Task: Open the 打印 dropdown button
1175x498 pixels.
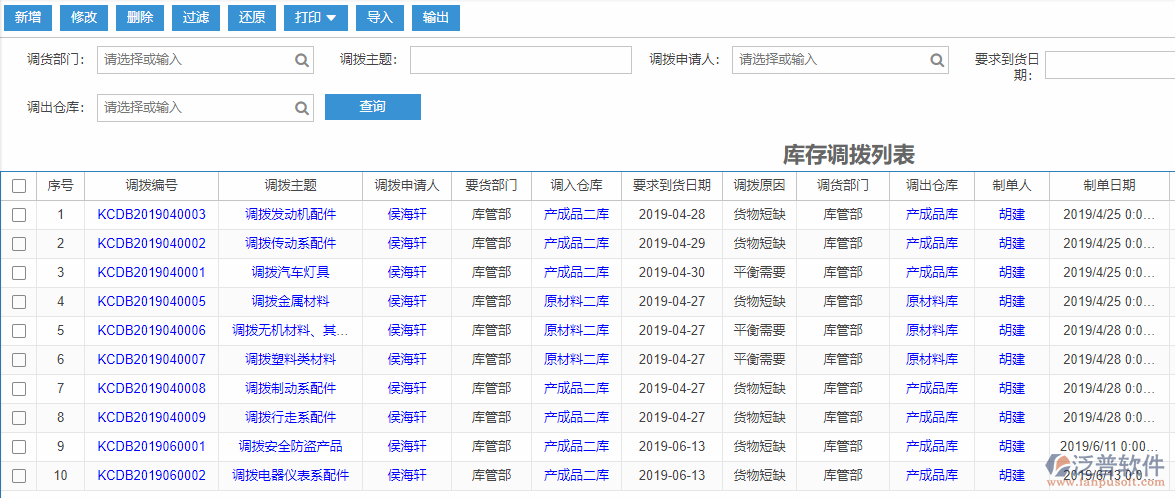Action: 316,17
